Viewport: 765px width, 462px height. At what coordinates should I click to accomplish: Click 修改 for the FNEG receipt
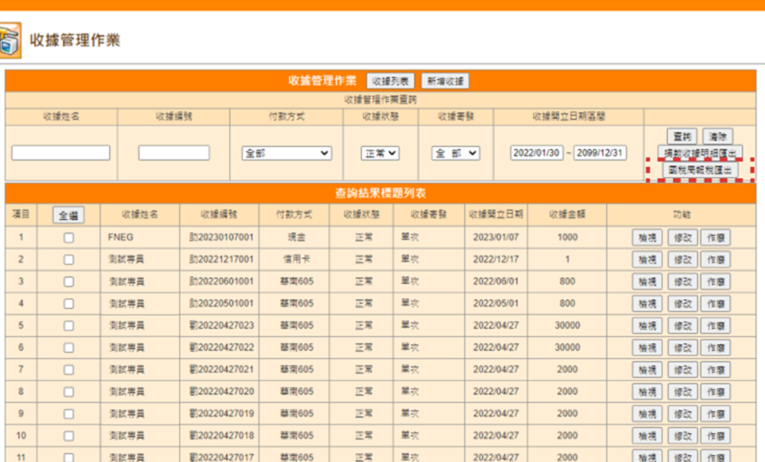(683, 238)
